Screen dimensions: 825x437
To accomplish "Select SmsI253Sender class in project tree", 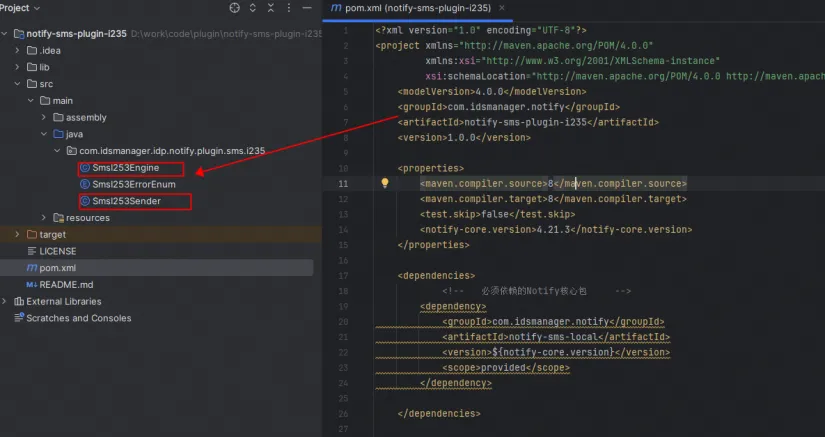I will (126, 201).
